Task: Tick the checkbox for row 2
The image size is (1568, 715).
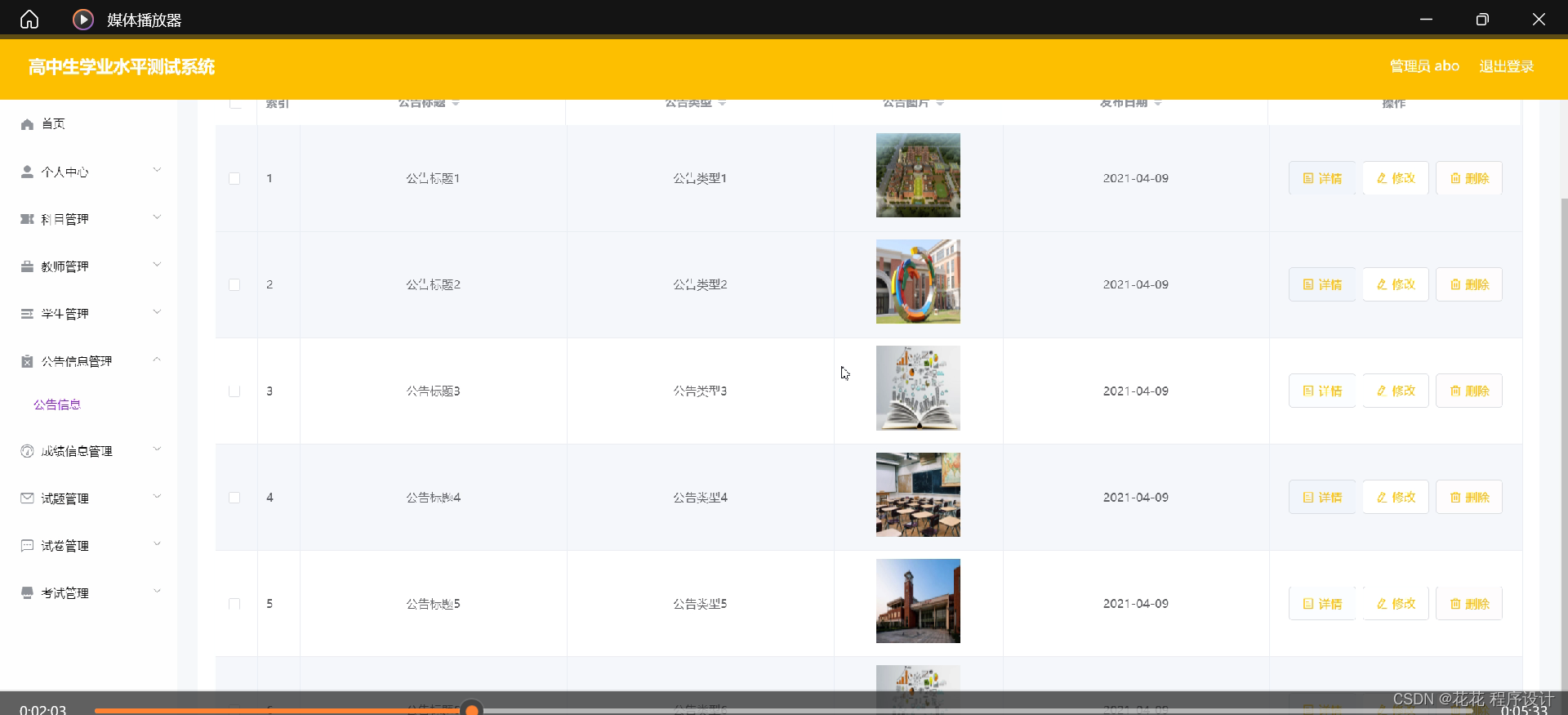Action: [x=234, y=284]
